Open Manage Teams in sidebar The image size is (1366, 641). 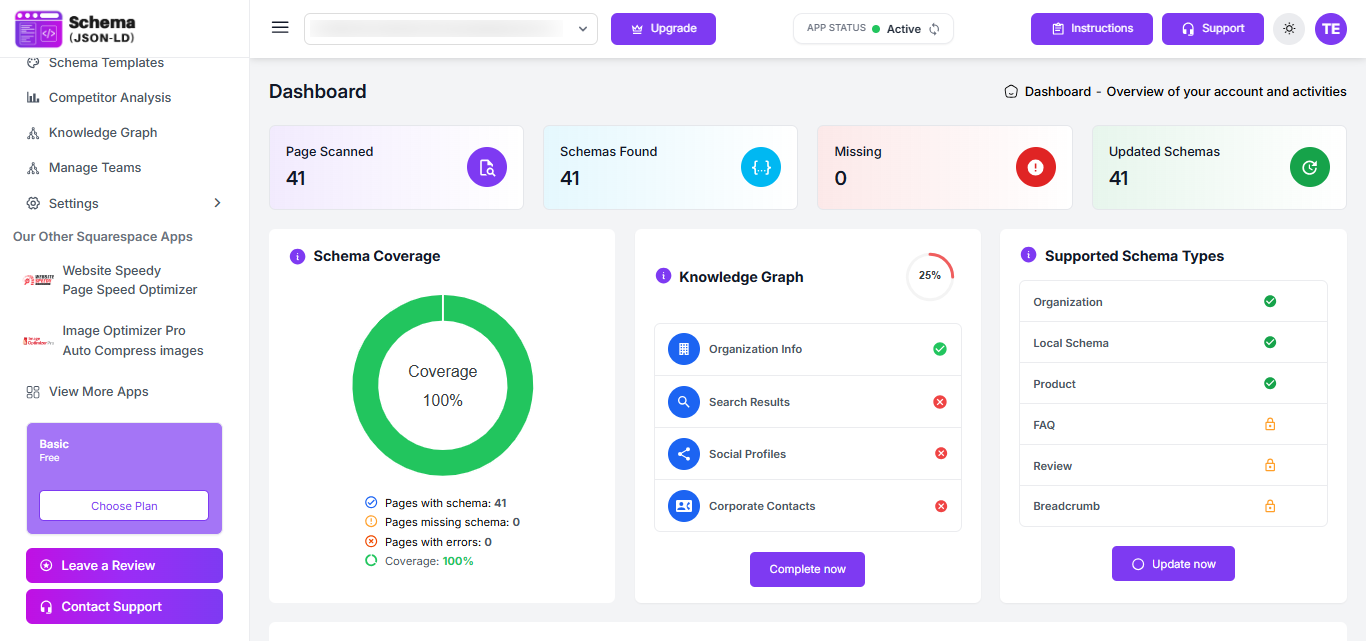(95, 168)
